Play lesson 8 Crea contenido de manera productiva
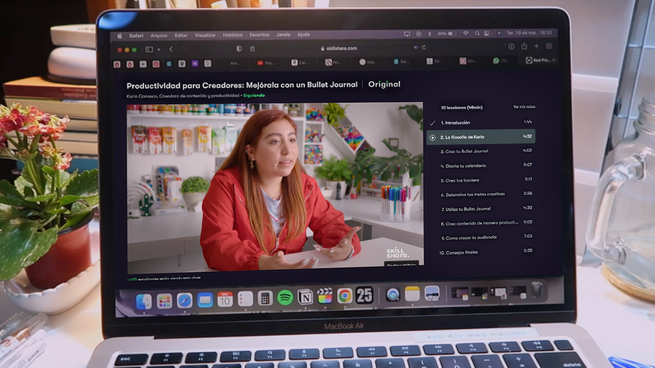 [x=481, y=223]
